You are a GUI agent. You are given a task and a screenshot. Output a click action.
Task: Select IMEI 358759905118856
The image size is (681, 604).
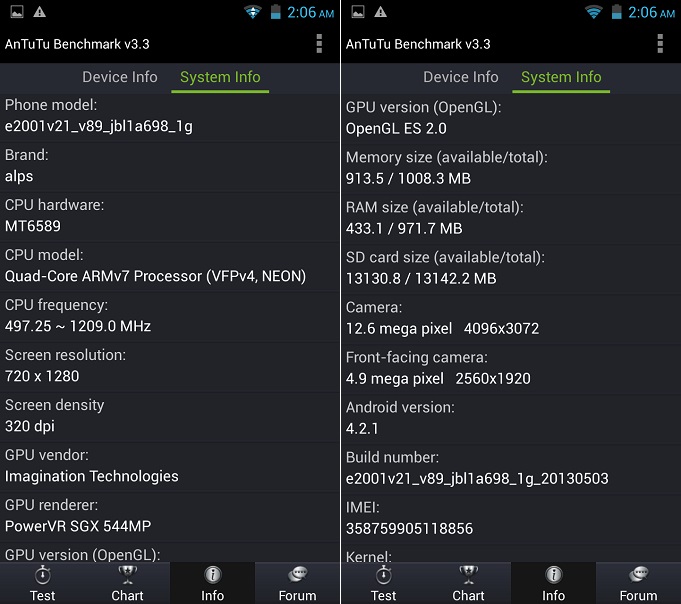pyautogui.click(x=410, y=528)
